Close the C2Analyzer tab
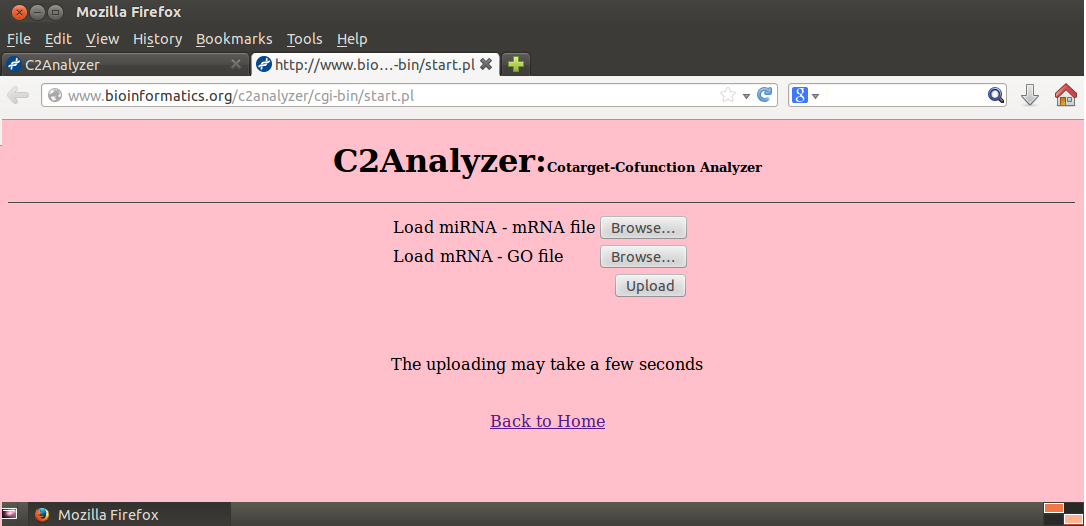Image resolution: width=1086 pixels, height=526 pixels. (236, 64)
